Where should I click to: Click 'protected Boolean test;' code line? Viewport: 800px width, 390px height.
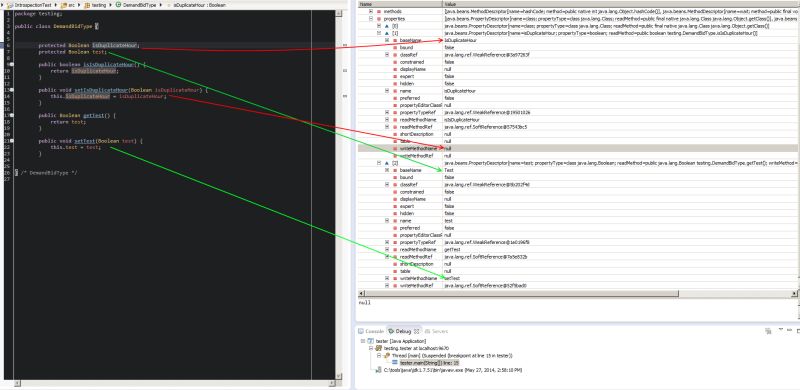tap(72, 52)
